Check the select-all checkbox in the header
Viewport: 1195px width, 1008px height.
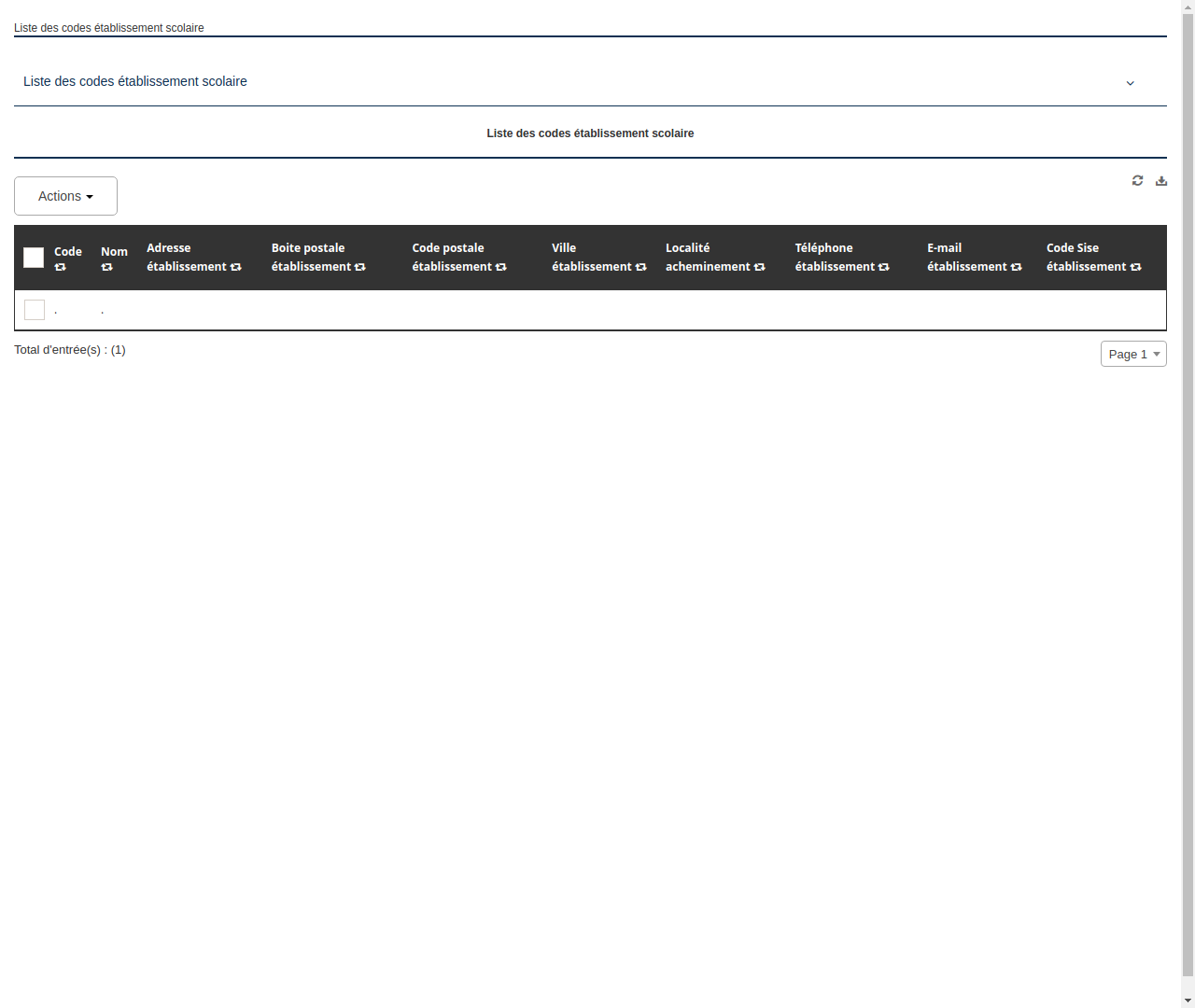pos(34,257)
